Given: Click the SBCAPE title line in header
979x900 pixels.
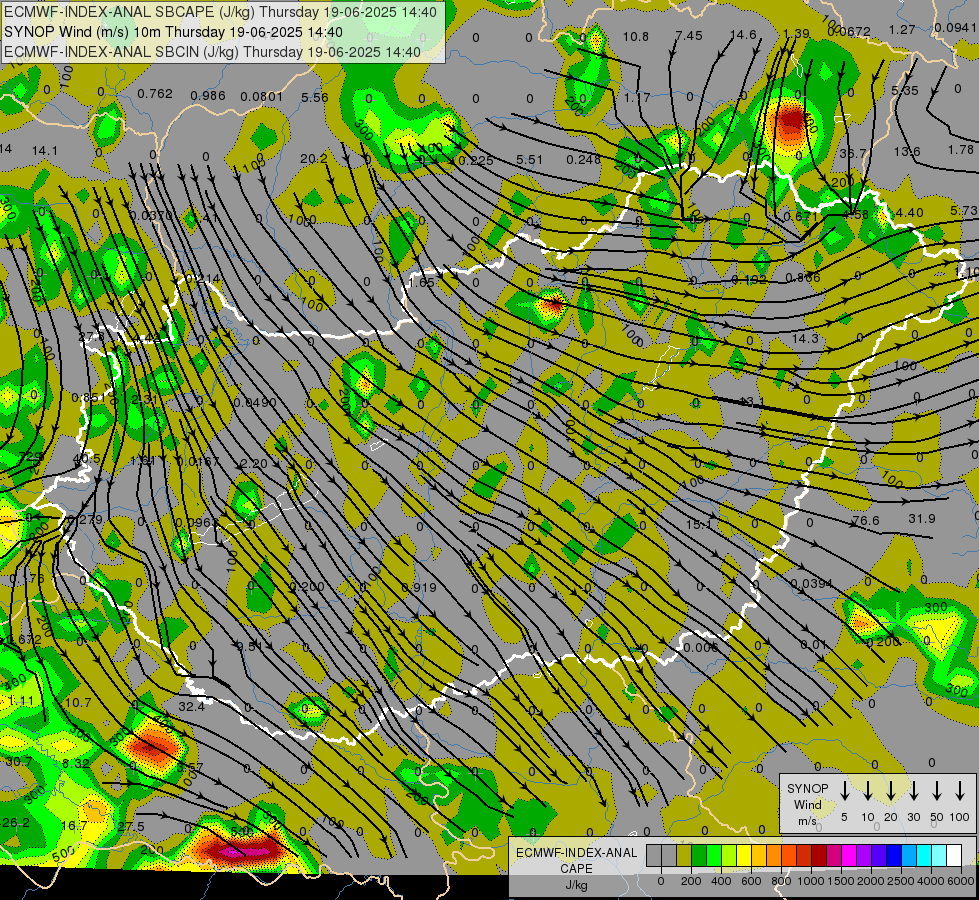Looking at the screenshot, I should (220, 12).
